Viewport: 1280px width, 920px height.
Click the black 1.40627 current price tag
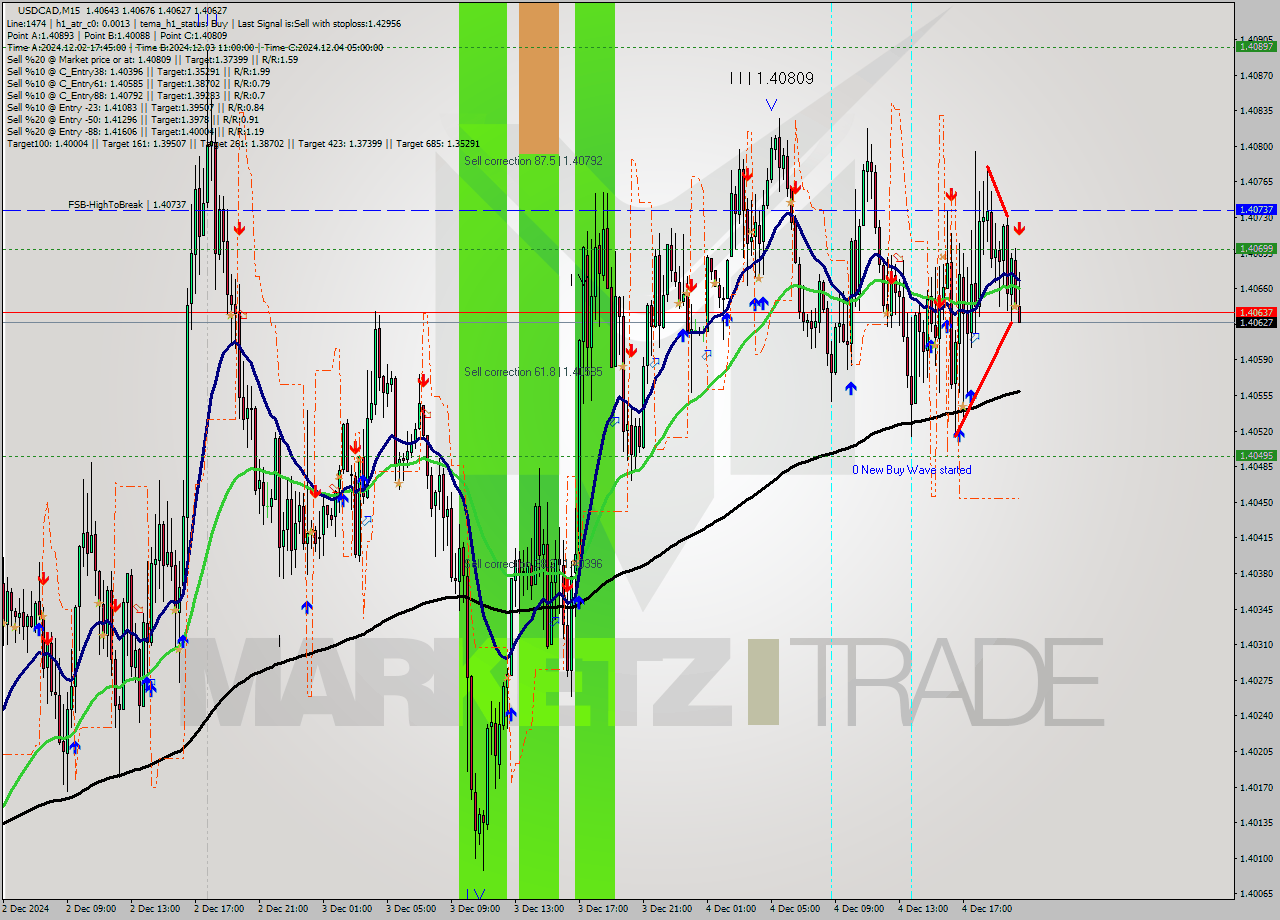1256,322
